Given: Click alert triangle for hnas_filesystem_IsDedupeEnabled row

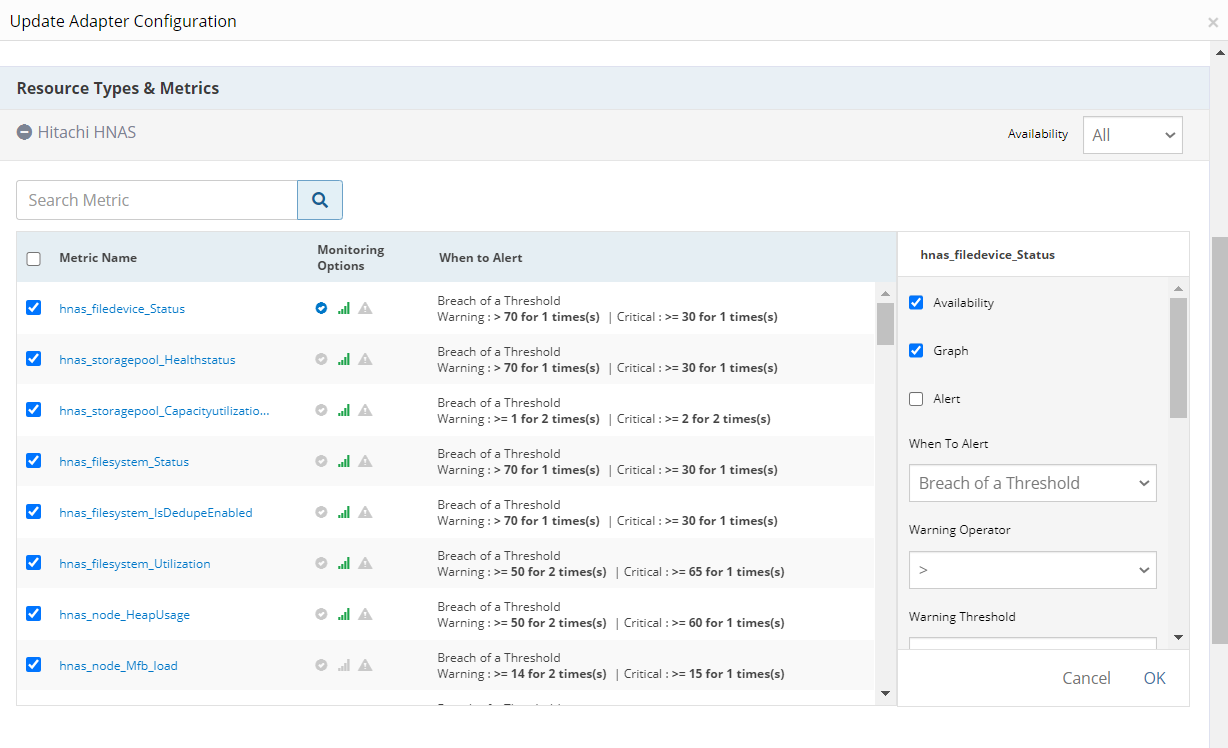Looking at the screenshot, I should [x=365, y=512].
